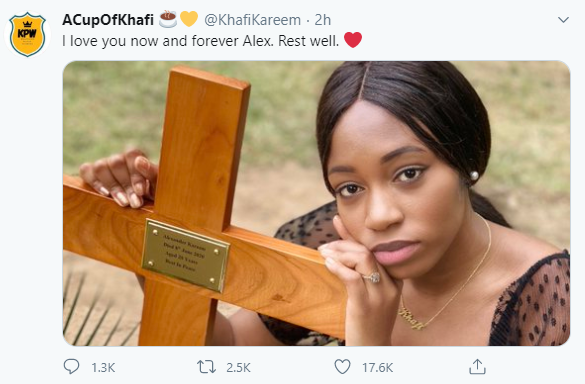
Task: Click the 17.6K likes count
Action: (x=378, y=368)
